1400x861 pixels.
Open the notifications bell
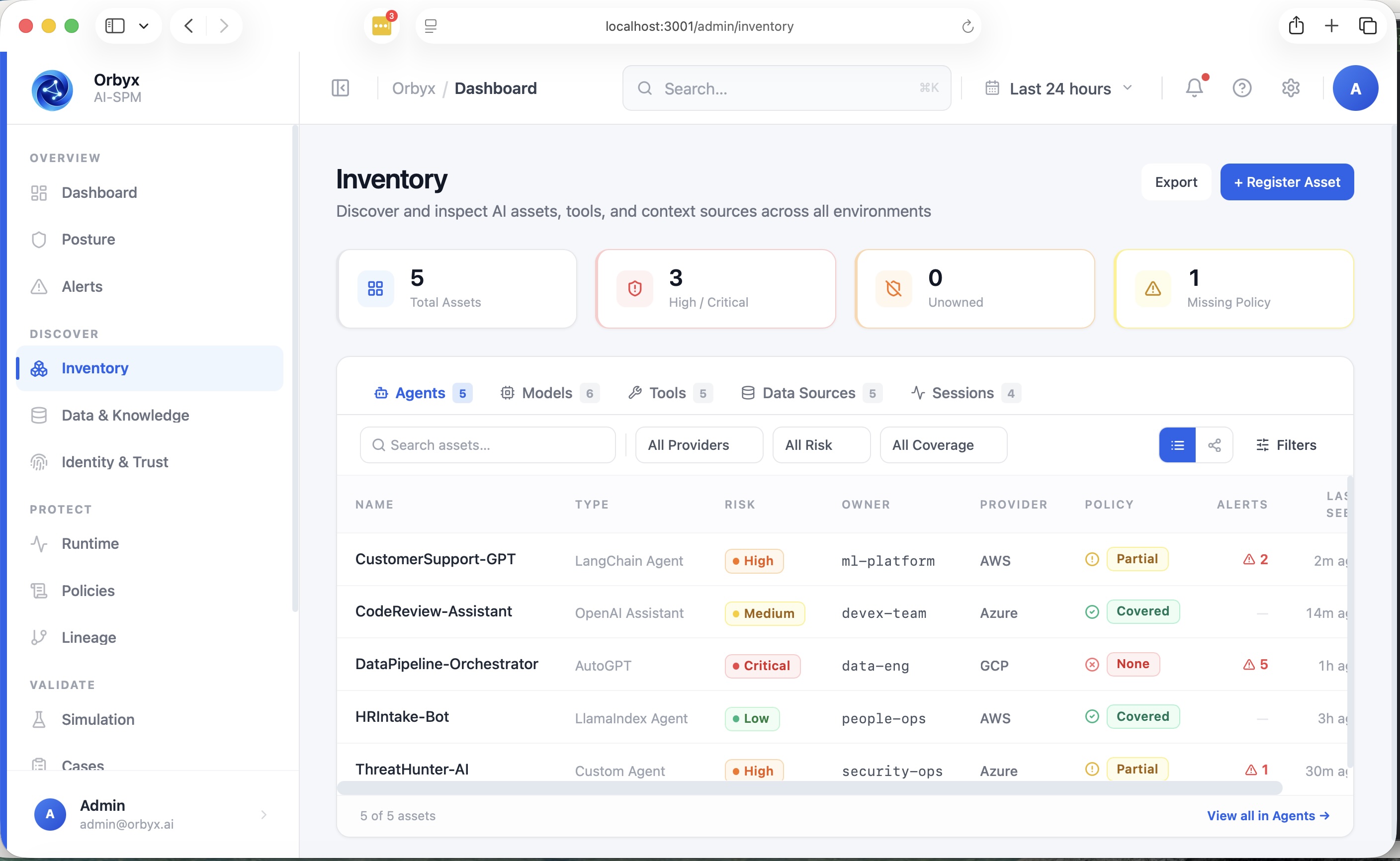[x=1195, y=87]
